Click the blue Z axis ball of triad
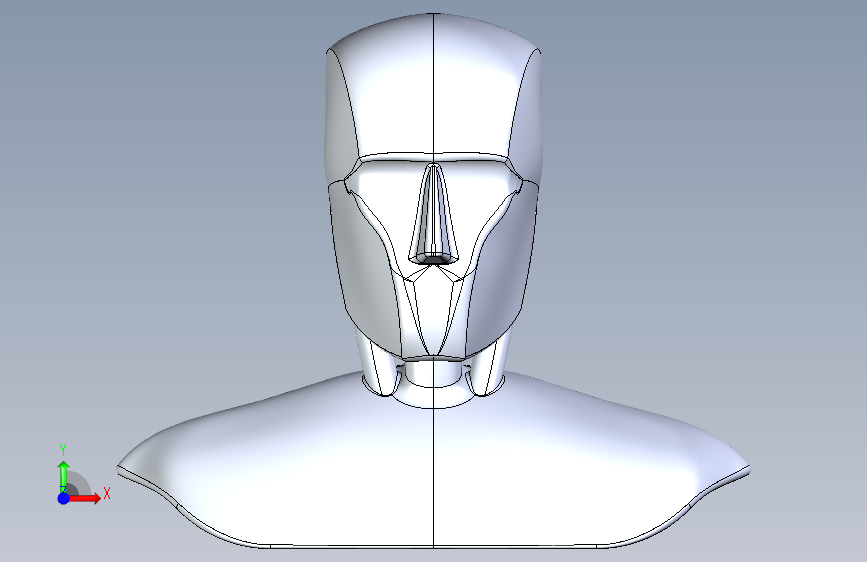This screenshot has height=562, width=867. point(64,498)
